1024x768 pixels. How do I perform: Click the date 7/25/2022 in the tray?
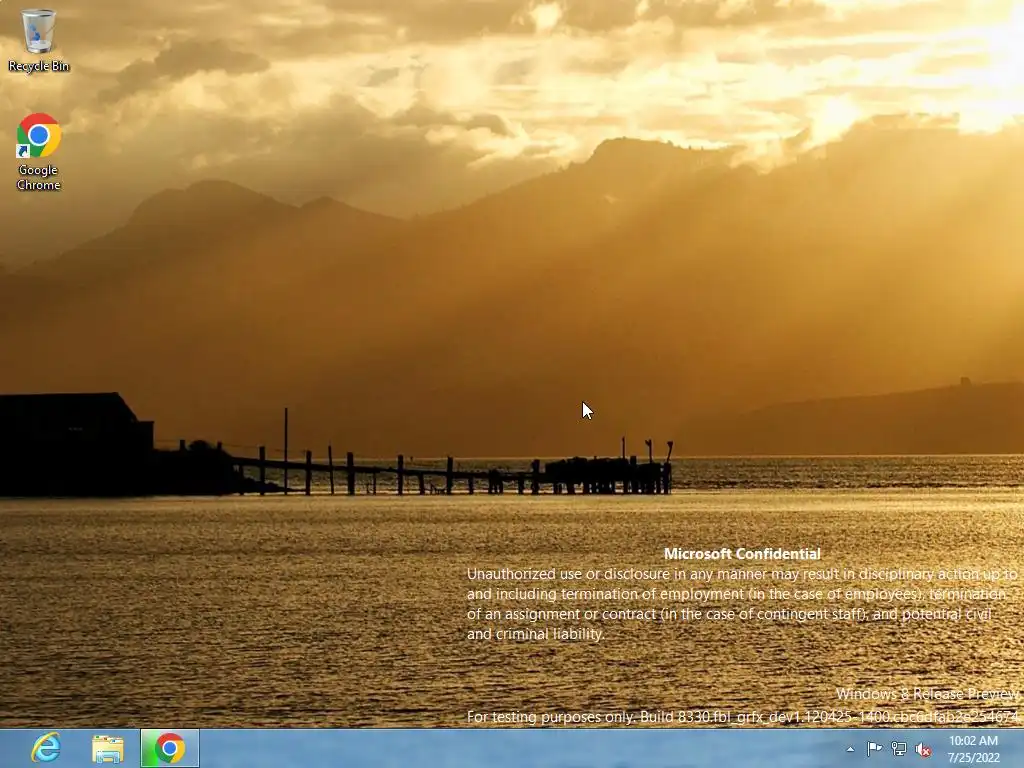974,758
